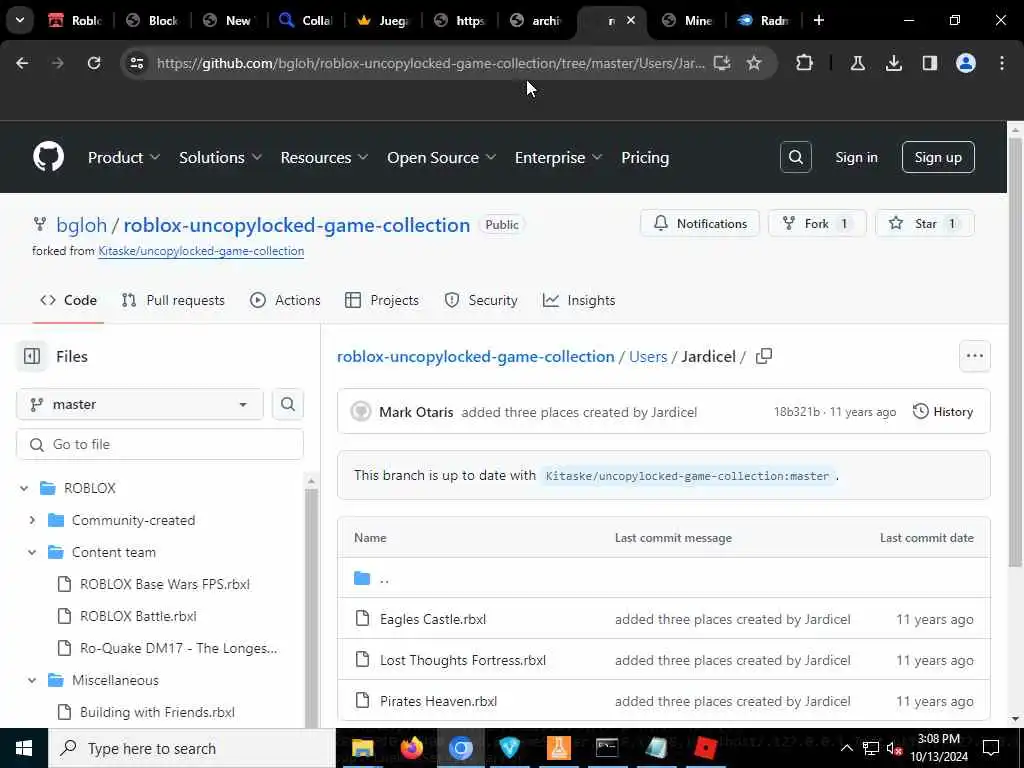
Task: Toggle Chrome side panel icon
Action: point(929,63)
